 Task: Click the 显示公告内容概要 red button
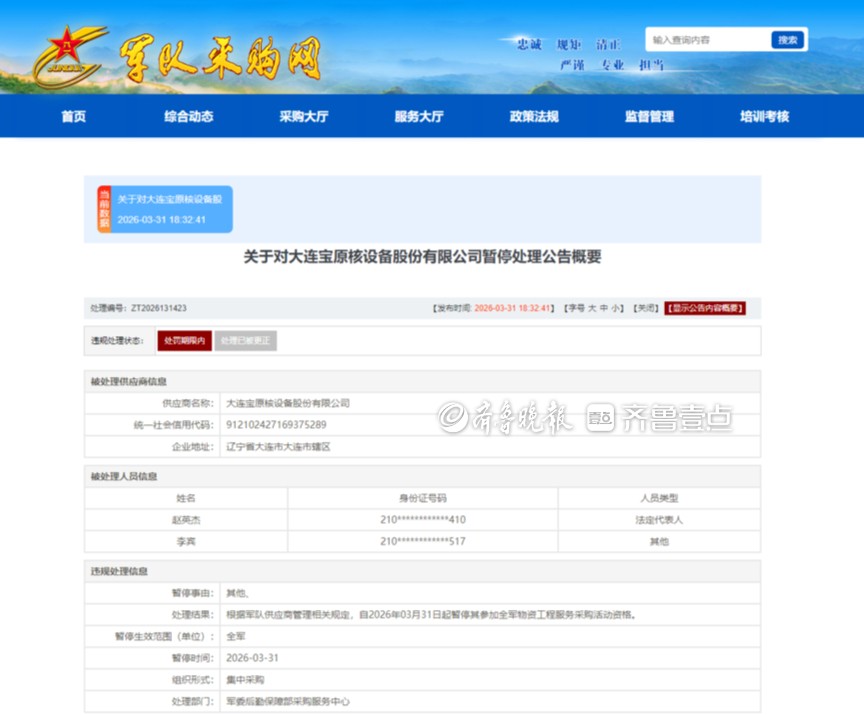[705, 308]
